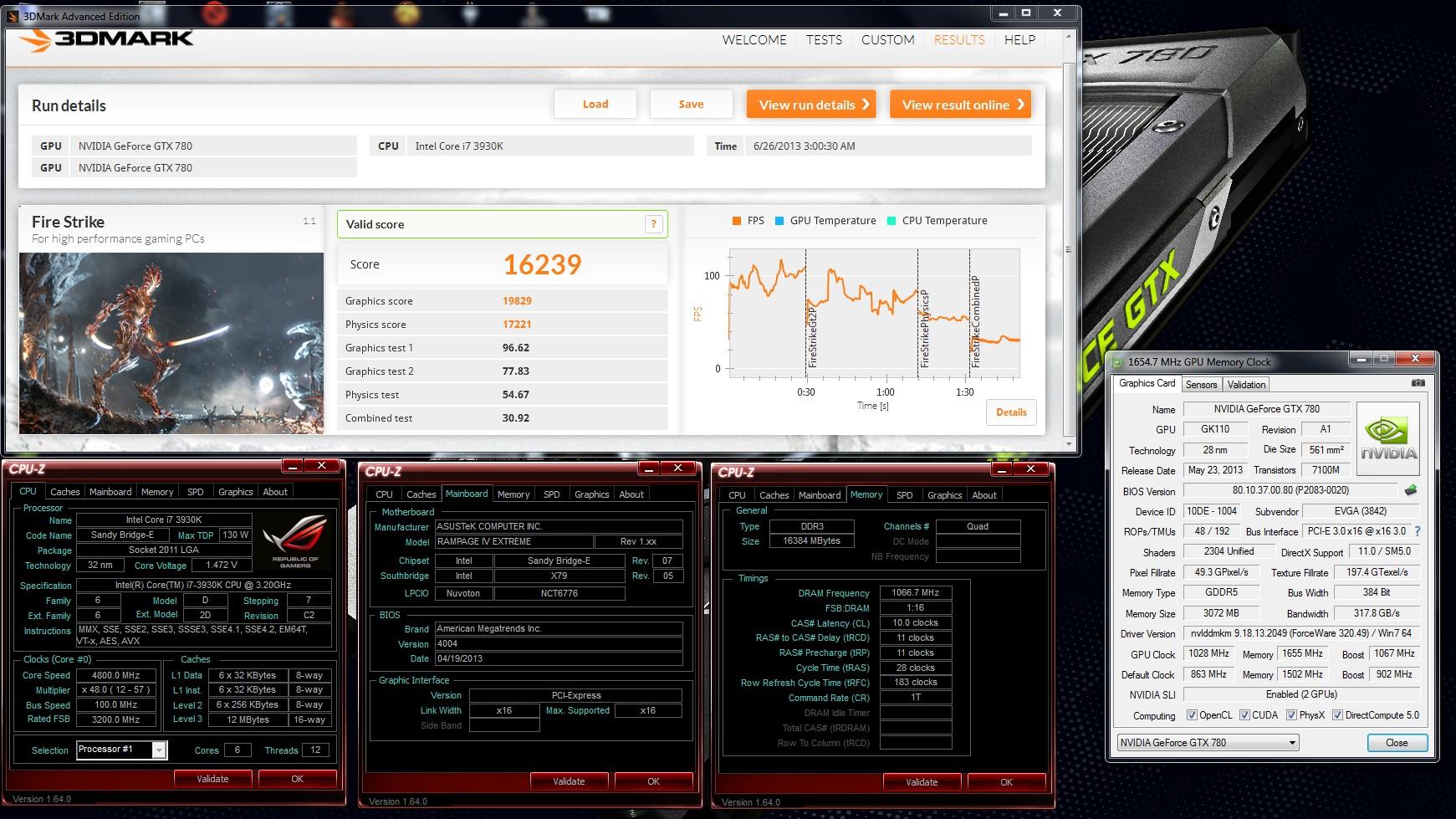Click the Close button in GPU-Z
Viewport: 1456px width, 819px height.
1397,743
